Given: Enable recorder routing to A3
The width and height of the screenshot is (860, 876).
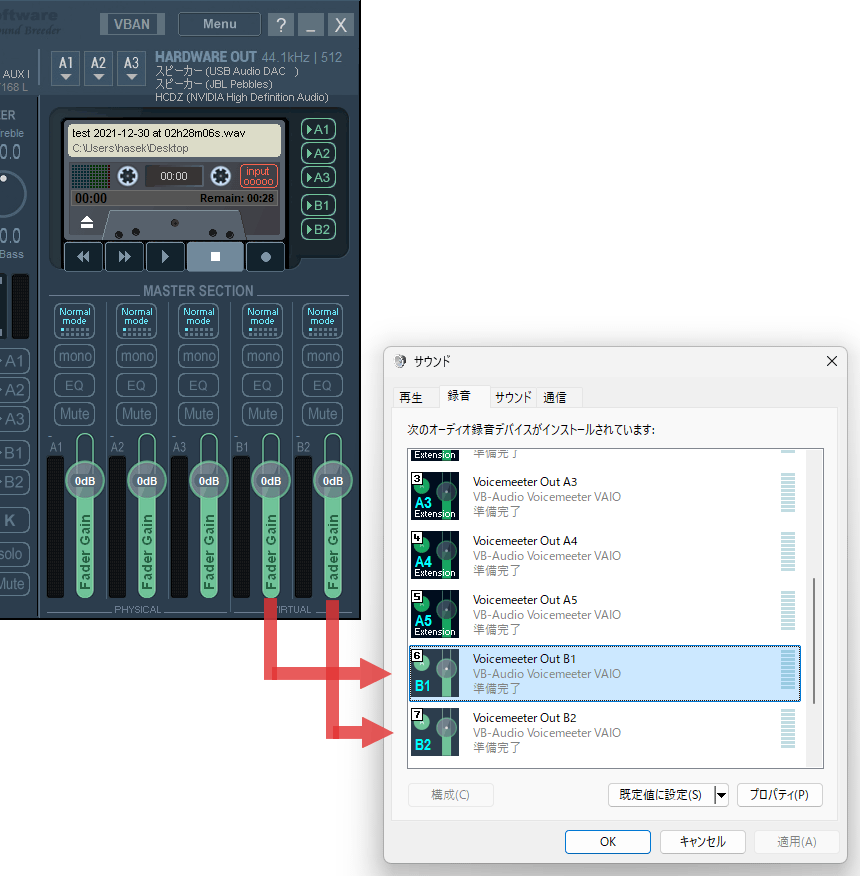Looking at the screenshot, I should click(x=319, y=178).
